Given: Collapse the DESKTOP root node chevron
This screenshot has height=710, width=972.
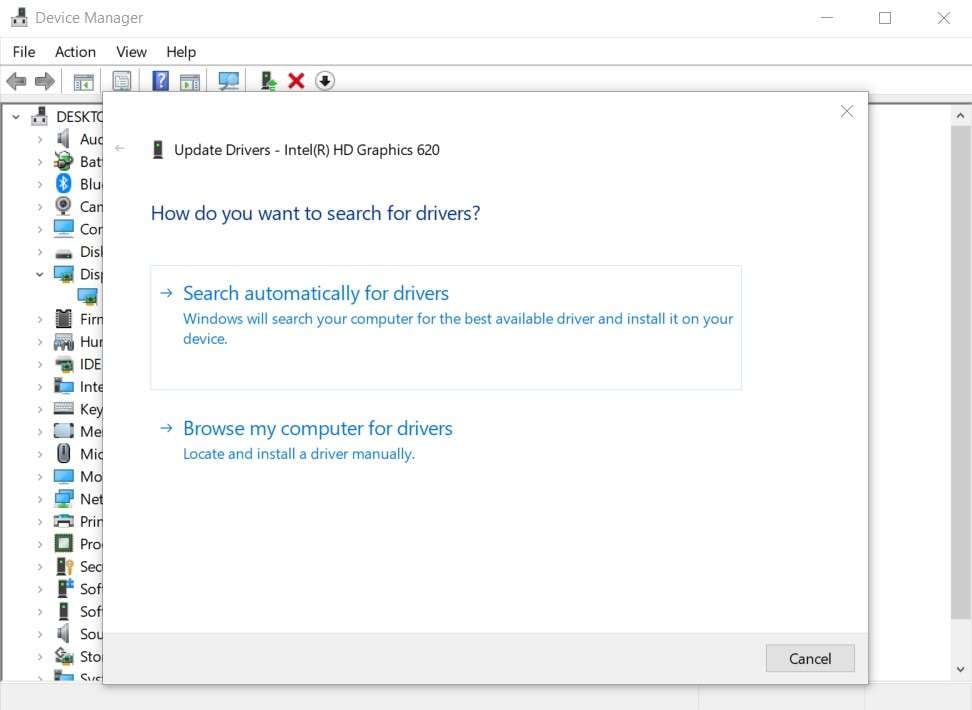Looking at the screenshot, I should (16, 117).
